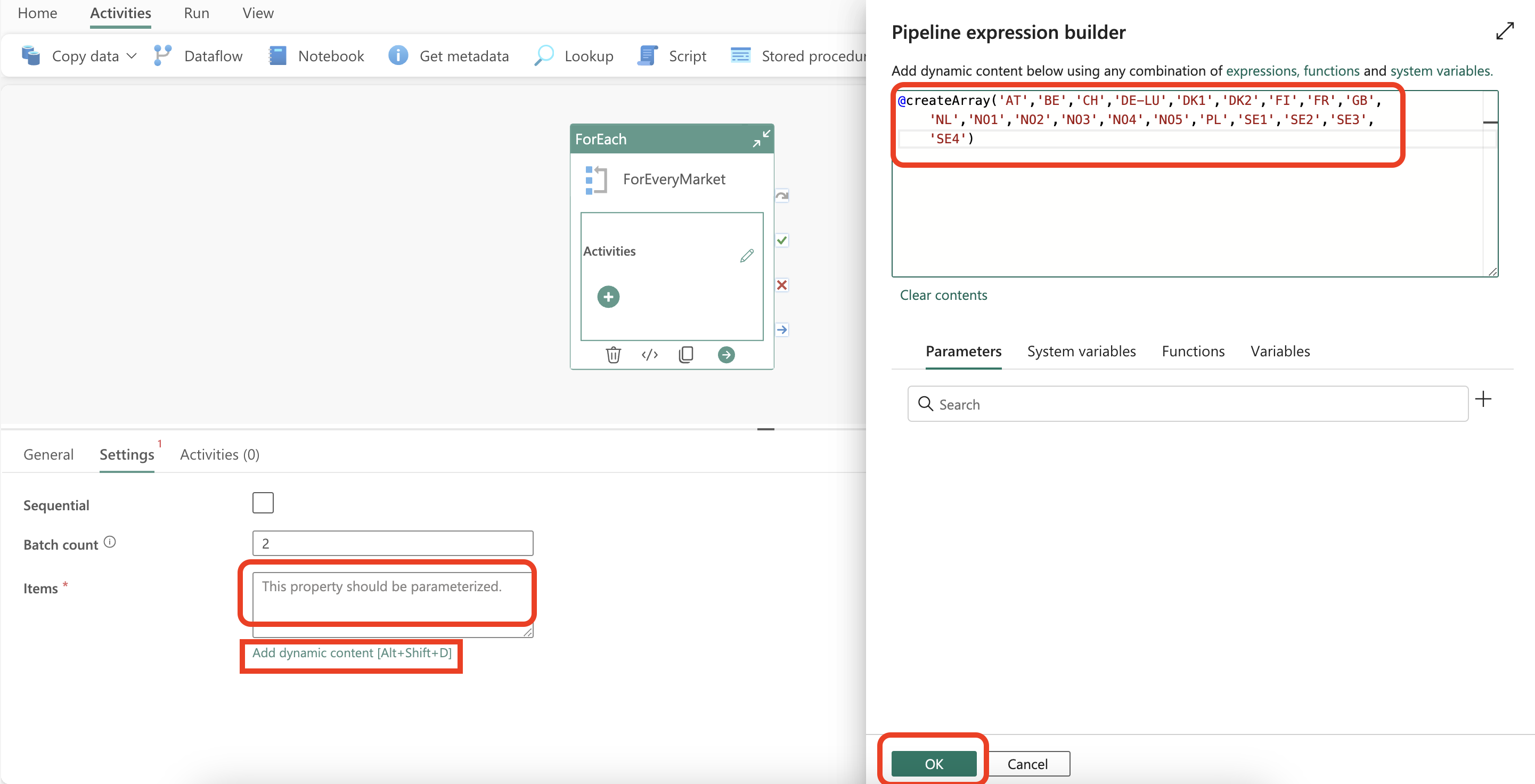Collapse the ForEach activity card

click(x=762, y=138)
